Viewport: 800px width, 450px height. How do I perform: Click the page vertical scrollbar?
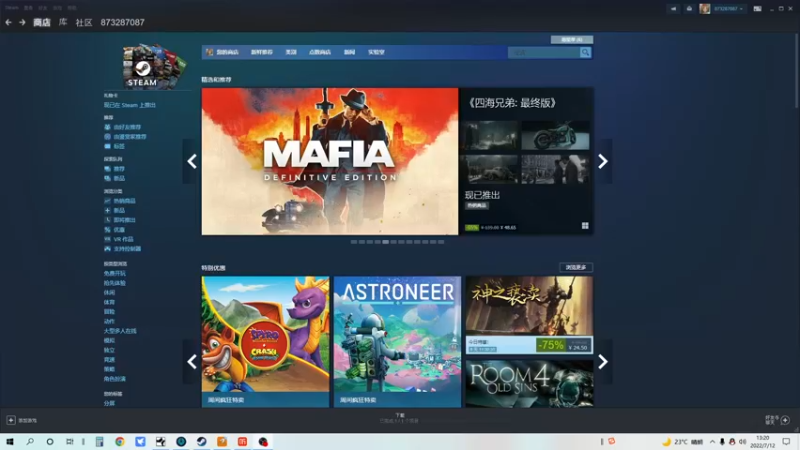[796, 71]
